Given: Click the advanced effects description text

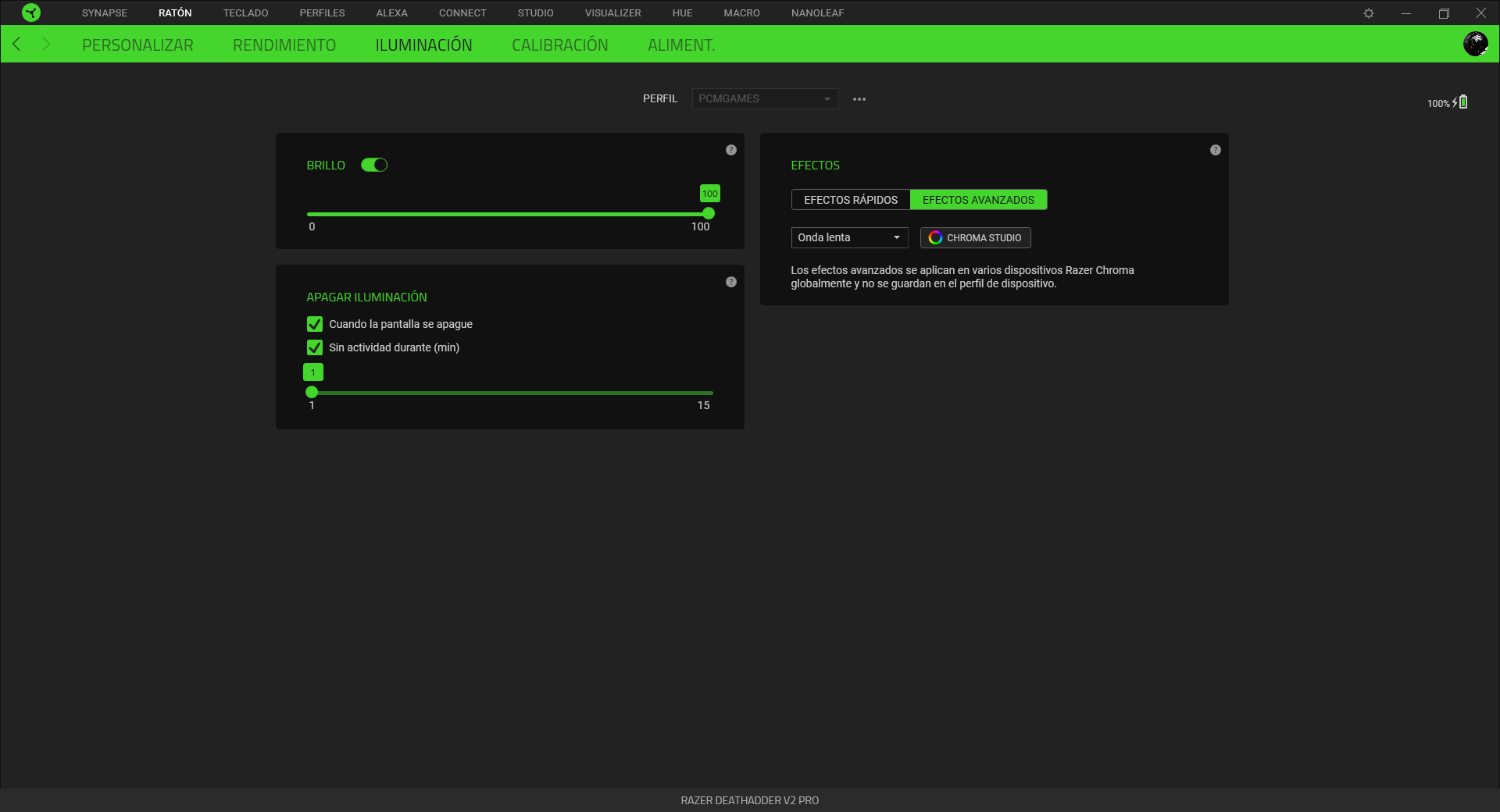Looking at the screenshot, I should [962, 277].
